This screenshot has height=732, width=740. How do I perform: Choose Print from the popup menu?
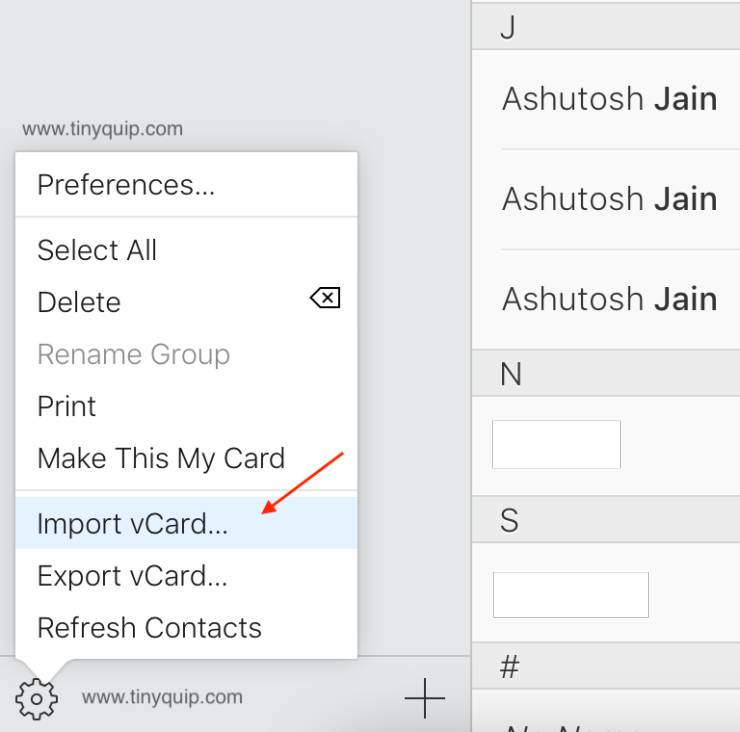point(67,406)
